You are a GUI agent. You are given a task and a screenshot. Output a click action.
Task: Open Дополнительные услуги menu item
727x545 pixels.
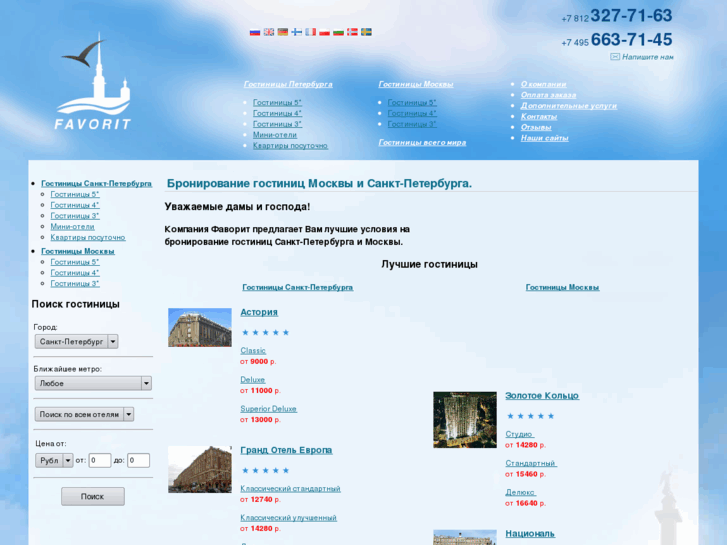(x=568, y=105)
